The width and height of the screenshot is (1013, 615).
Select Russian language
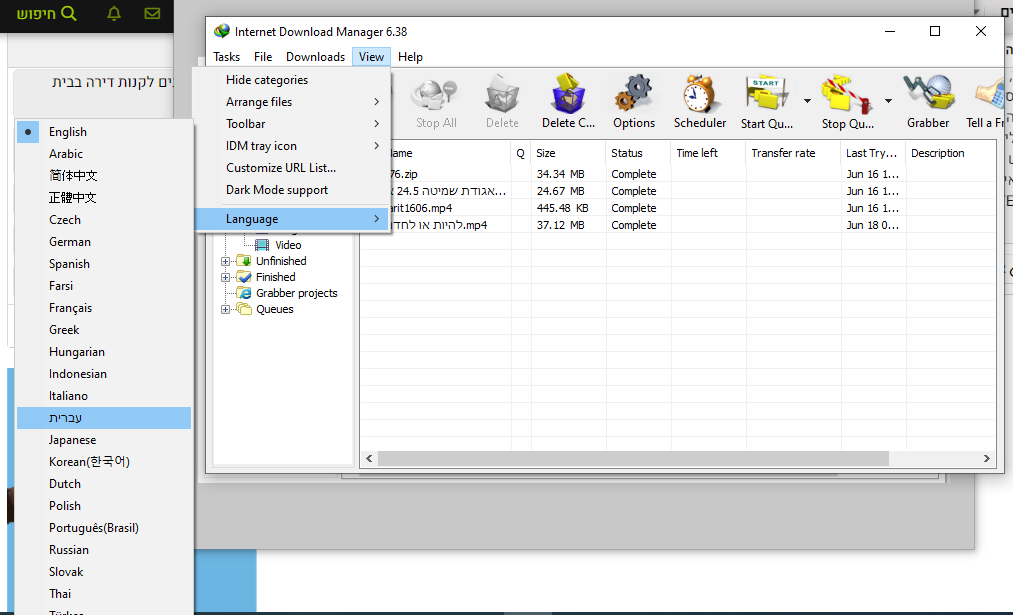point(104,550)
